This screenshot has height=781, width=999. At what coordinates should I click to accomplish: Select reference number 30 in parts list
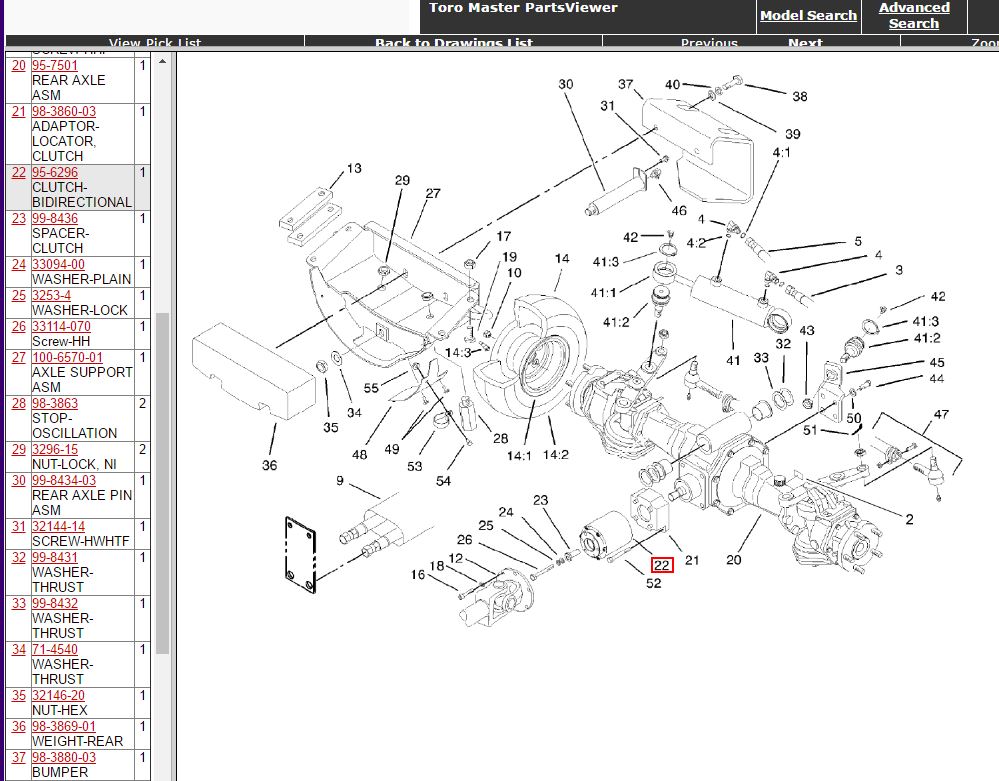point(18,480)
